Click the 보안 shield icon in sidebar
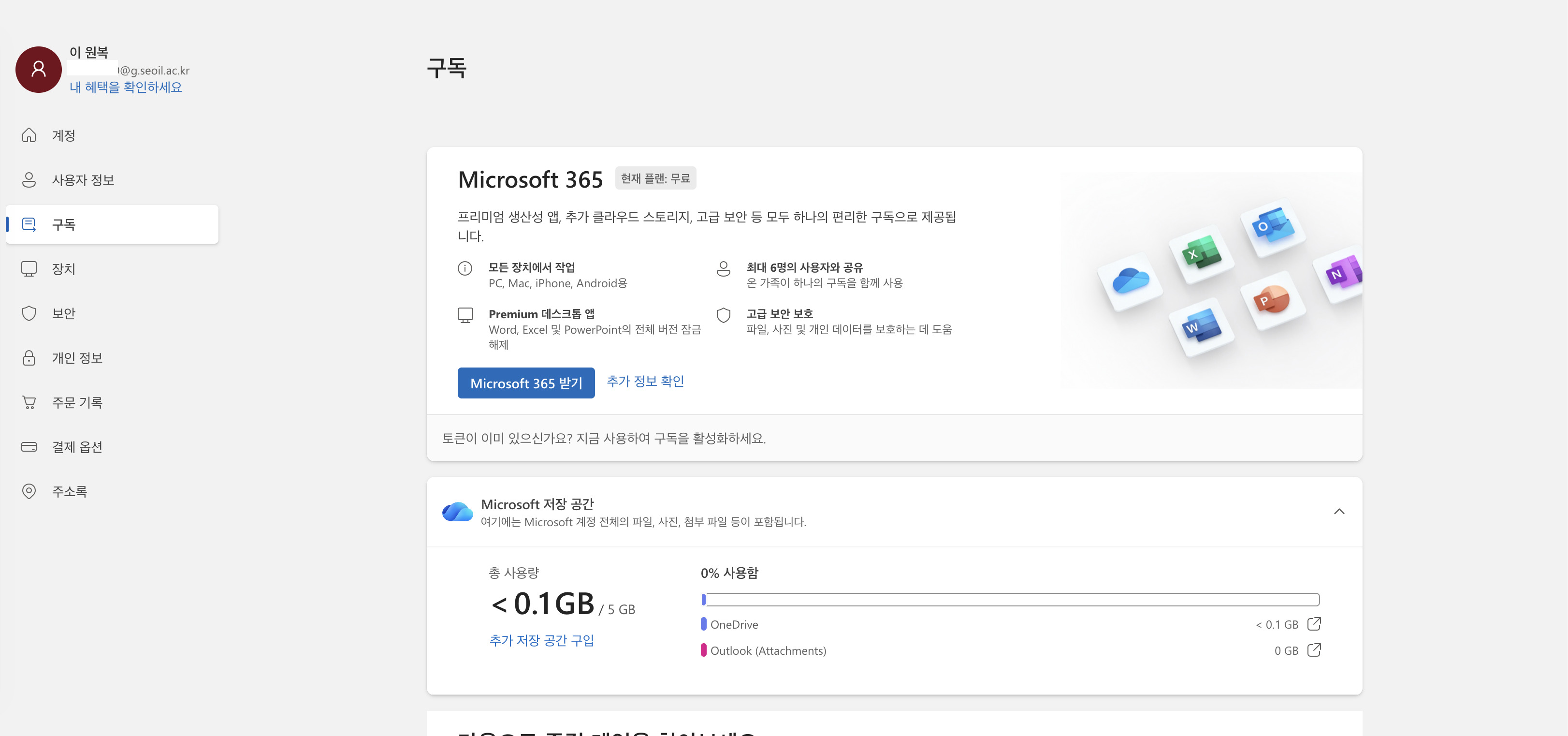This screenshot has height=736, width=1568. pos(29,313)
